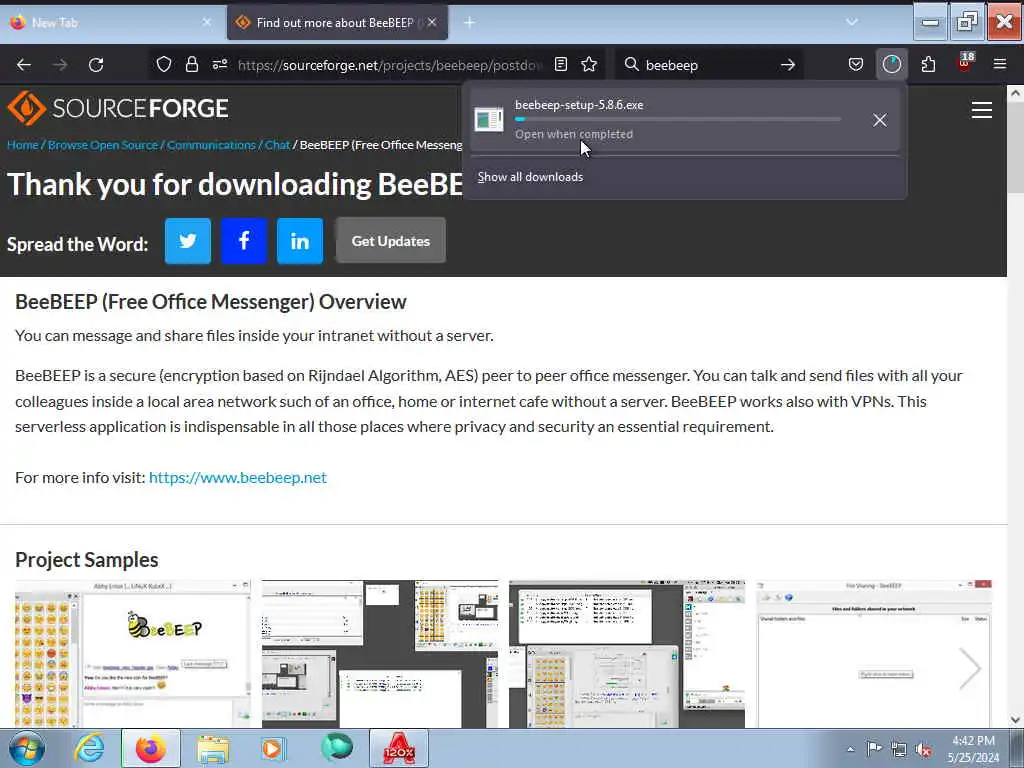The width and height of the screenshot is (1024, 768).
Task: Click the page scrollbar up arrow
Action: click(1016, 93)
